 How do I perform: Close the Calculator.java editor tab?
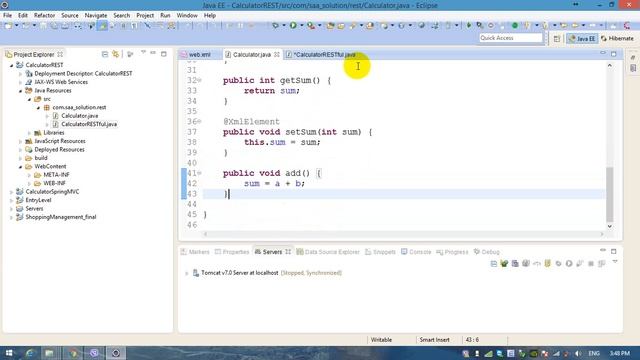point(277,54)
